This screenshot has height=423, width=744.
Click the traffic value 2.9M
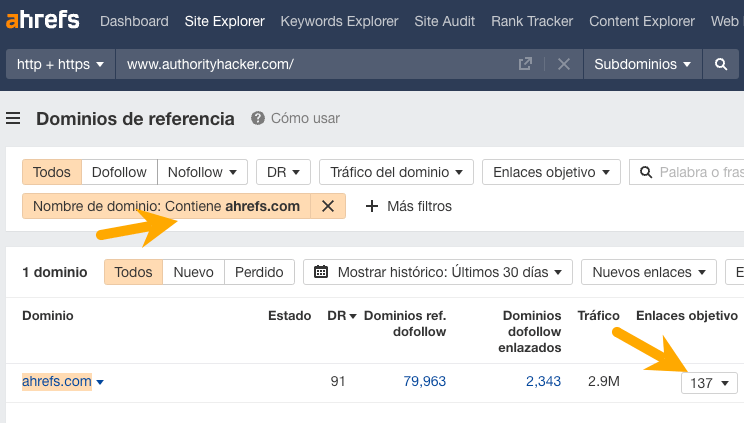pyautogui.click(x=604, y=381)
